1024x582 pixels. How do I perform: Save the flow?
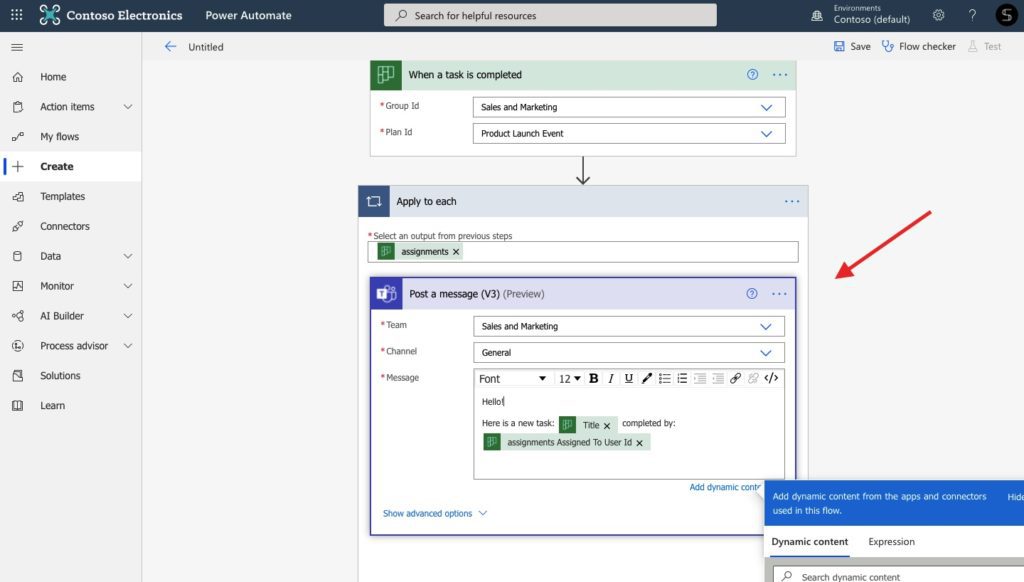[x=852, y=46]
